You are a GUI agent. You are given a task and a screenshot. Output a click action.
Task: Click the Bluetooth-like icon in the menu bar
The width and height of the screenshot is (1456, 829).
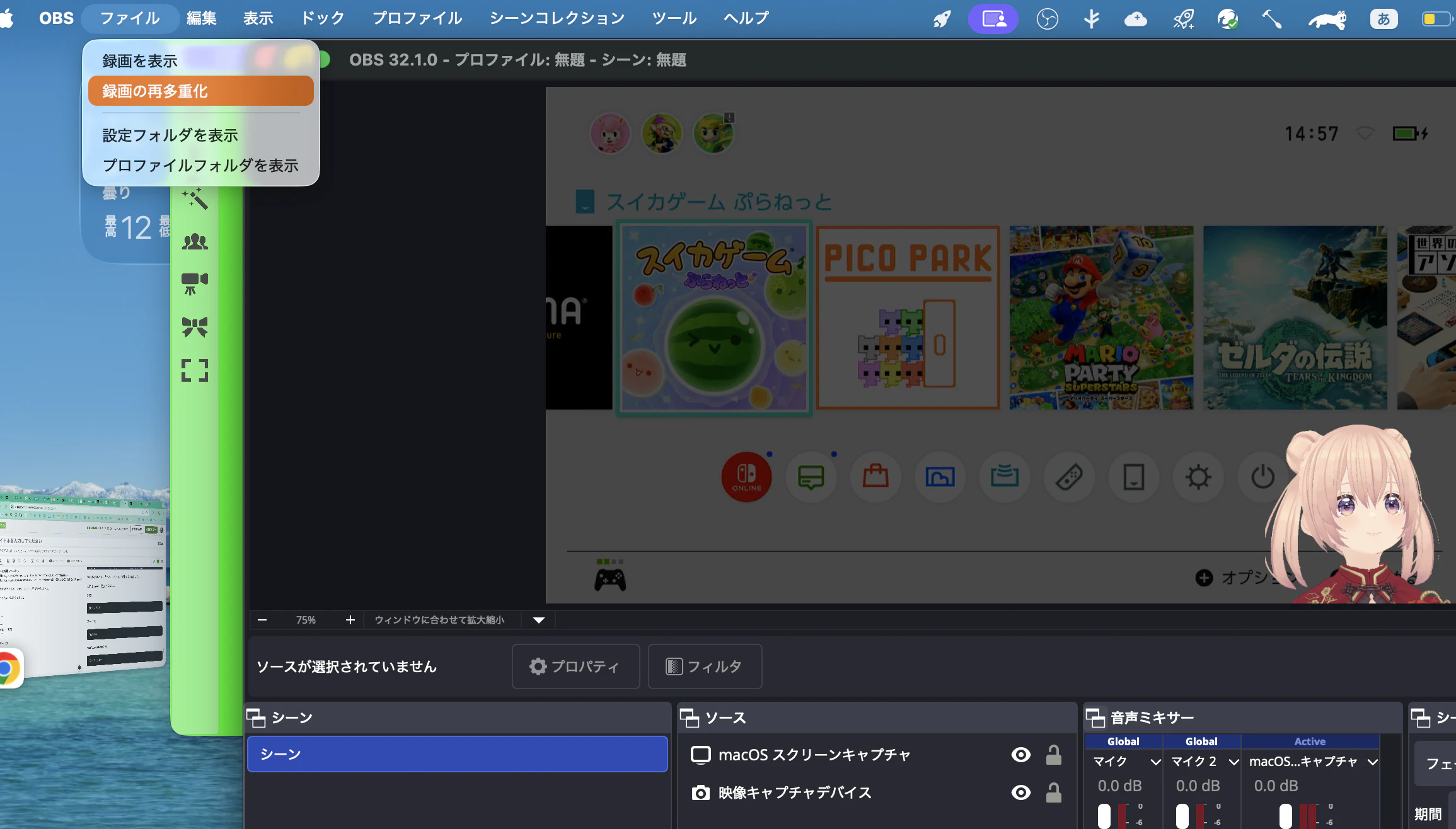1092,19
